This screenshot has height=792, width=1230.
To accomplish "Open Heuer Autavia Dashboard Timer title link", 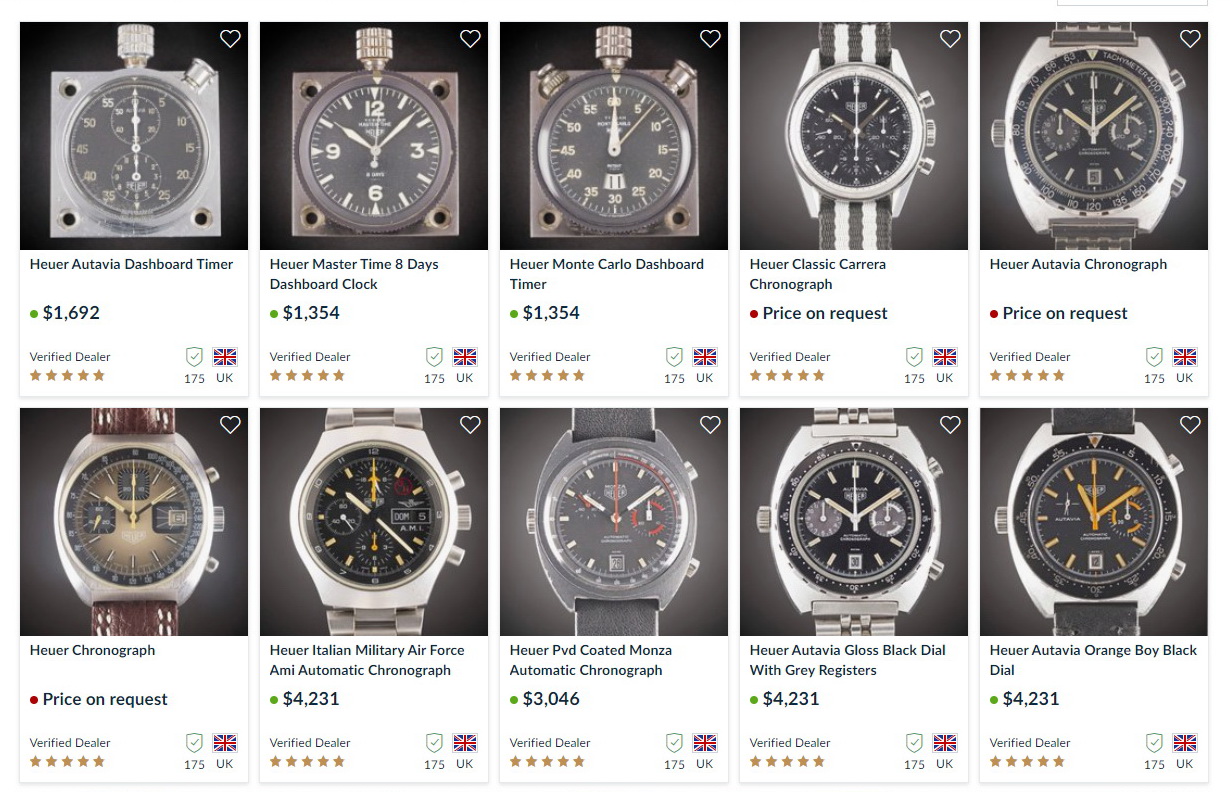I will [x=131, y=264].
